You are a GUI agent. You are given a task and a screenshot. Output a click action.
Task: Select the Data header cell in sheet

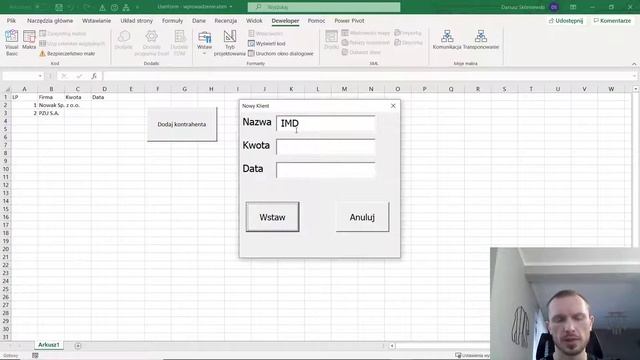coord(104,97)
